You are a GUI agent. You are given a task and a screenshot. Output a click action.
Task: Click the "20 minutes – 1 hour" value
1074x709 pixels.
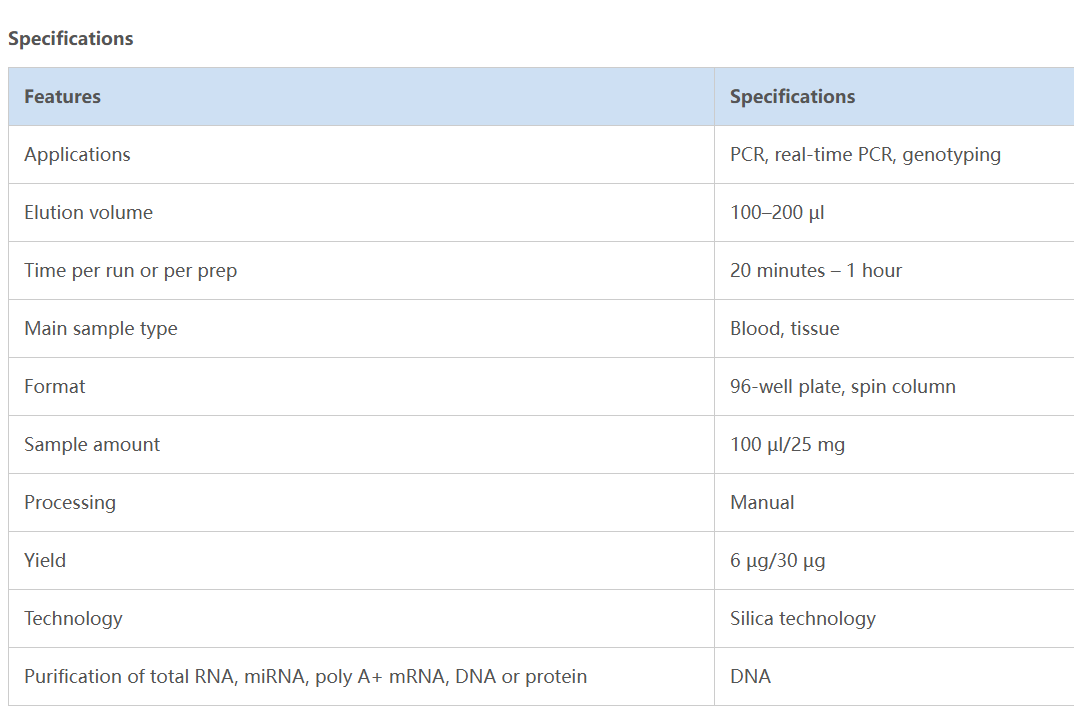815,271
